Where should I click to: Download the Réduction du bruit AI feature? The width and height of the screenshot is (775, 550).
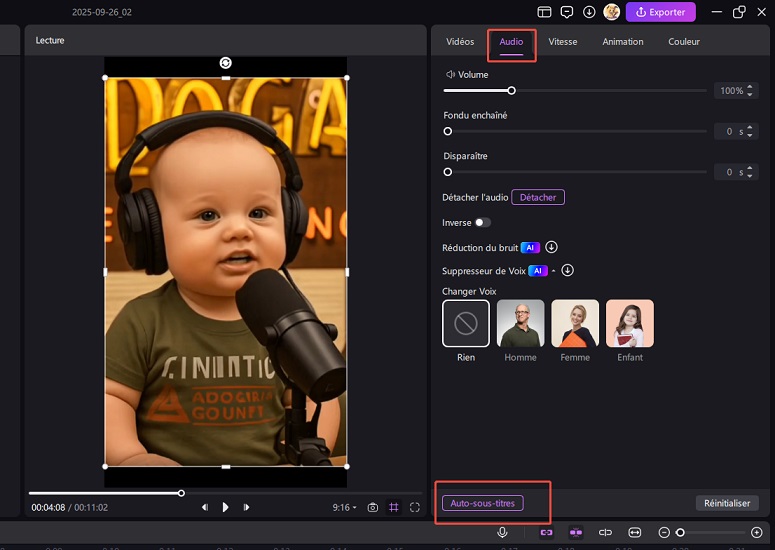(552, 247)
